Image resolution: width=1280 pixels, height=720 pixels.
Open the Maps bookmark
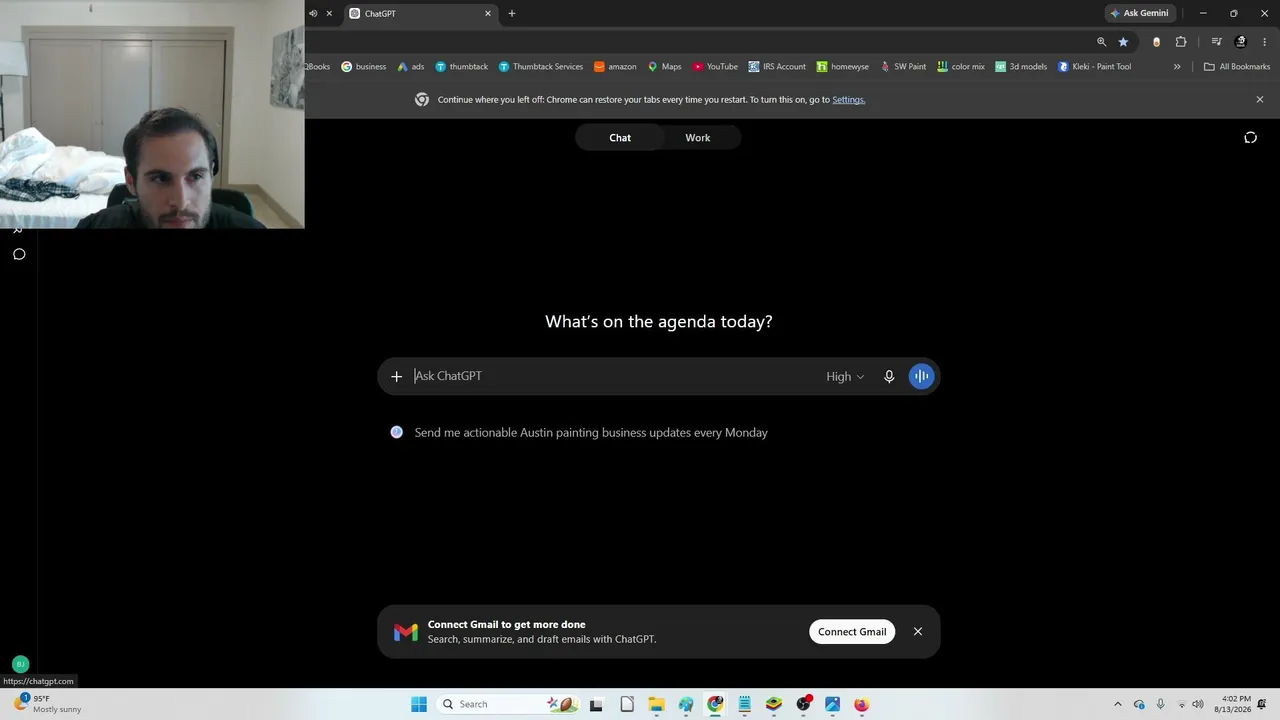coord(664,67)
